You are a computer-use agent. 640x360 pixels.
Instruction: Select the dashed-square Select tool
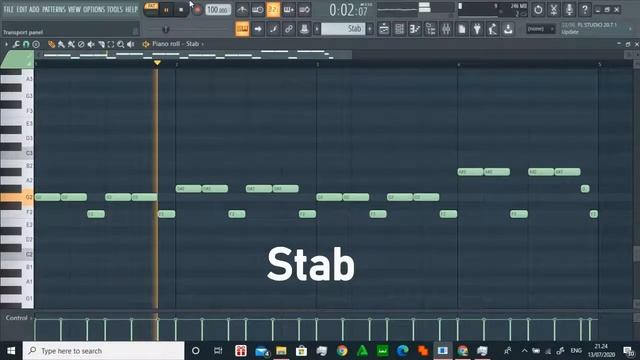pos(111,44)
